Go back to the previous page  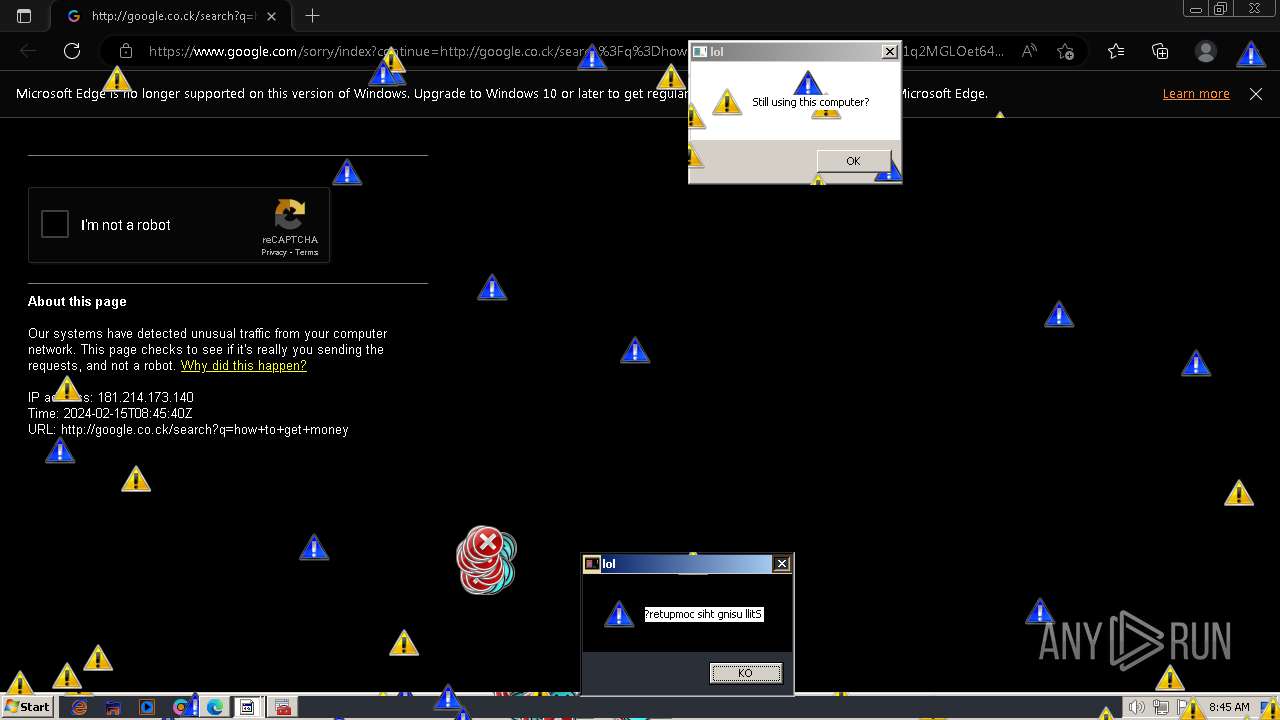click(28, 51)
